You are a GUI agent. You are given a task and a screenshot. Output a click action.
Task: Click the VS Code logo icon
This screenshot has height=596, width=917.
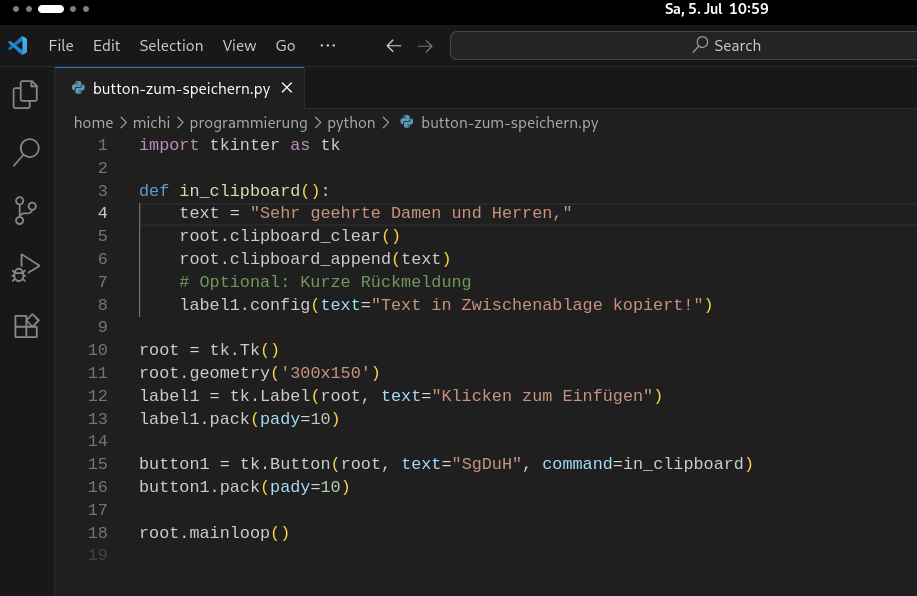pyautogui.click(x=18, y=45)
